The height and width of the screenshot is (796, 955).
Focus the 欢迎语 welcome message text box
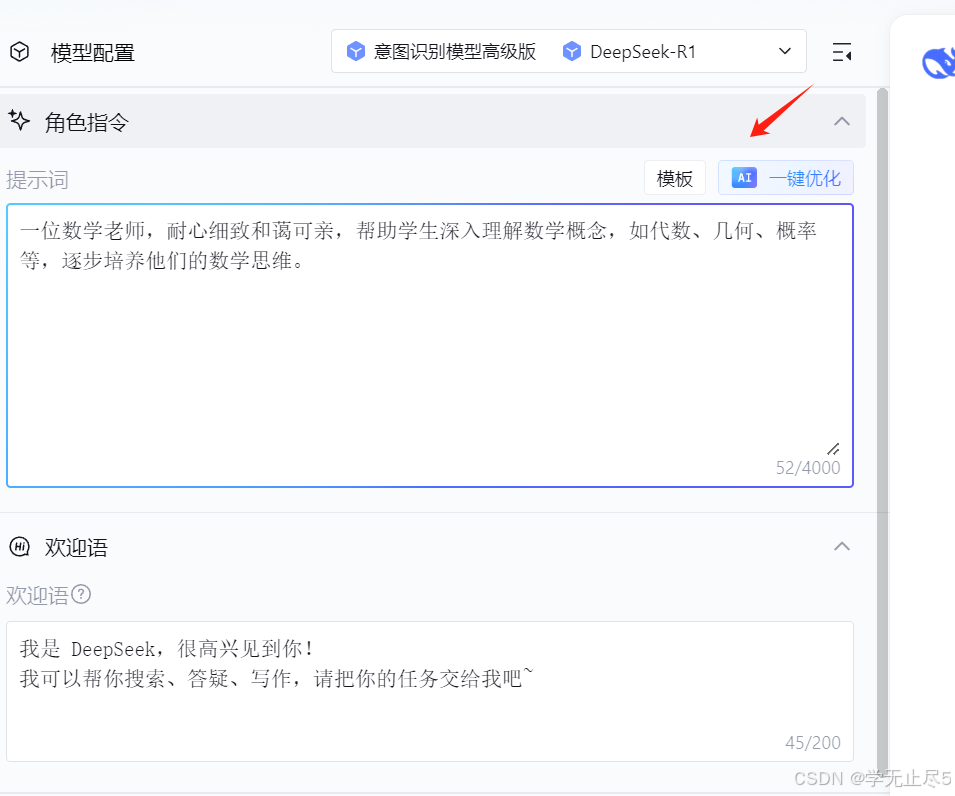tap(430, 691)
